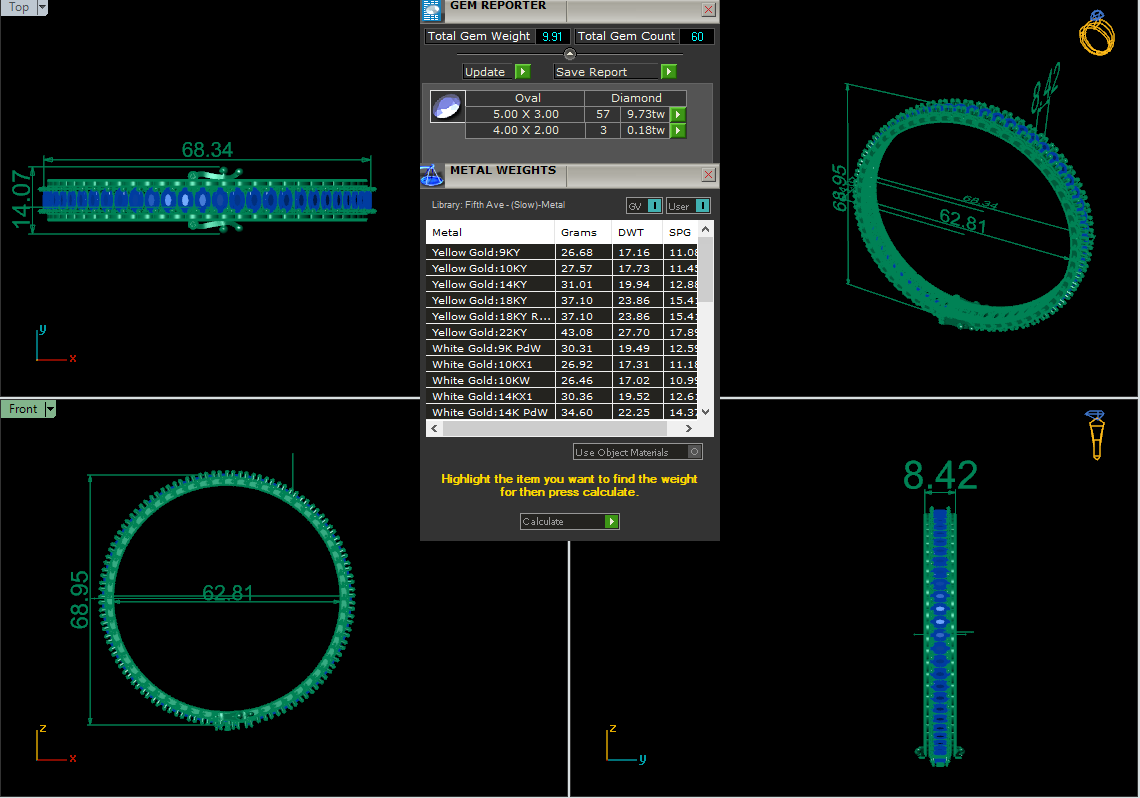Click the arrow for the 9.73tw row
Image resolution: width=1140 pixels, height=798 pixels.
tap(678, 114)
